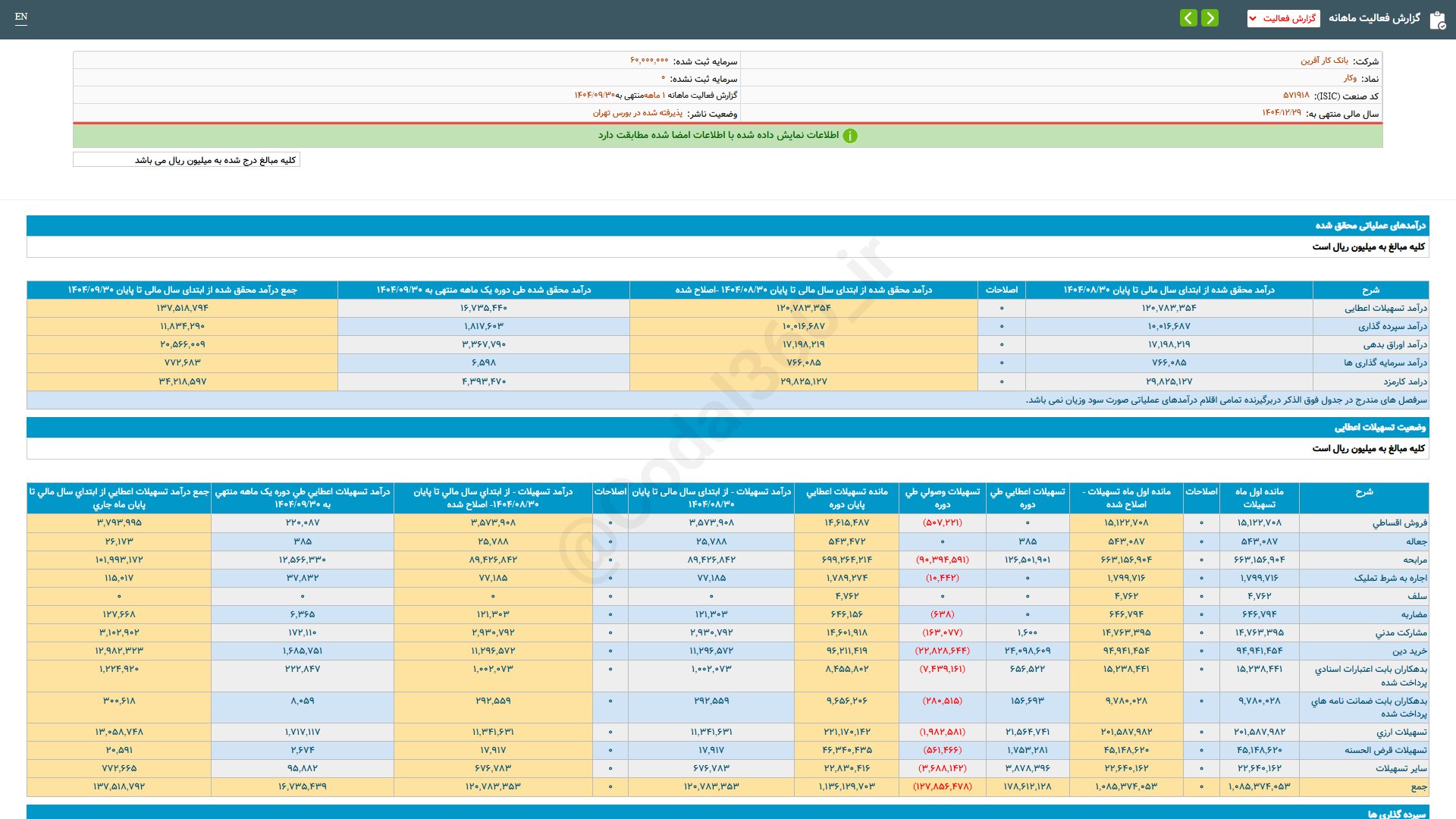Click the گزارش فعالیت ماهانه page title

pyautogui.click(x=1374, y=18)
